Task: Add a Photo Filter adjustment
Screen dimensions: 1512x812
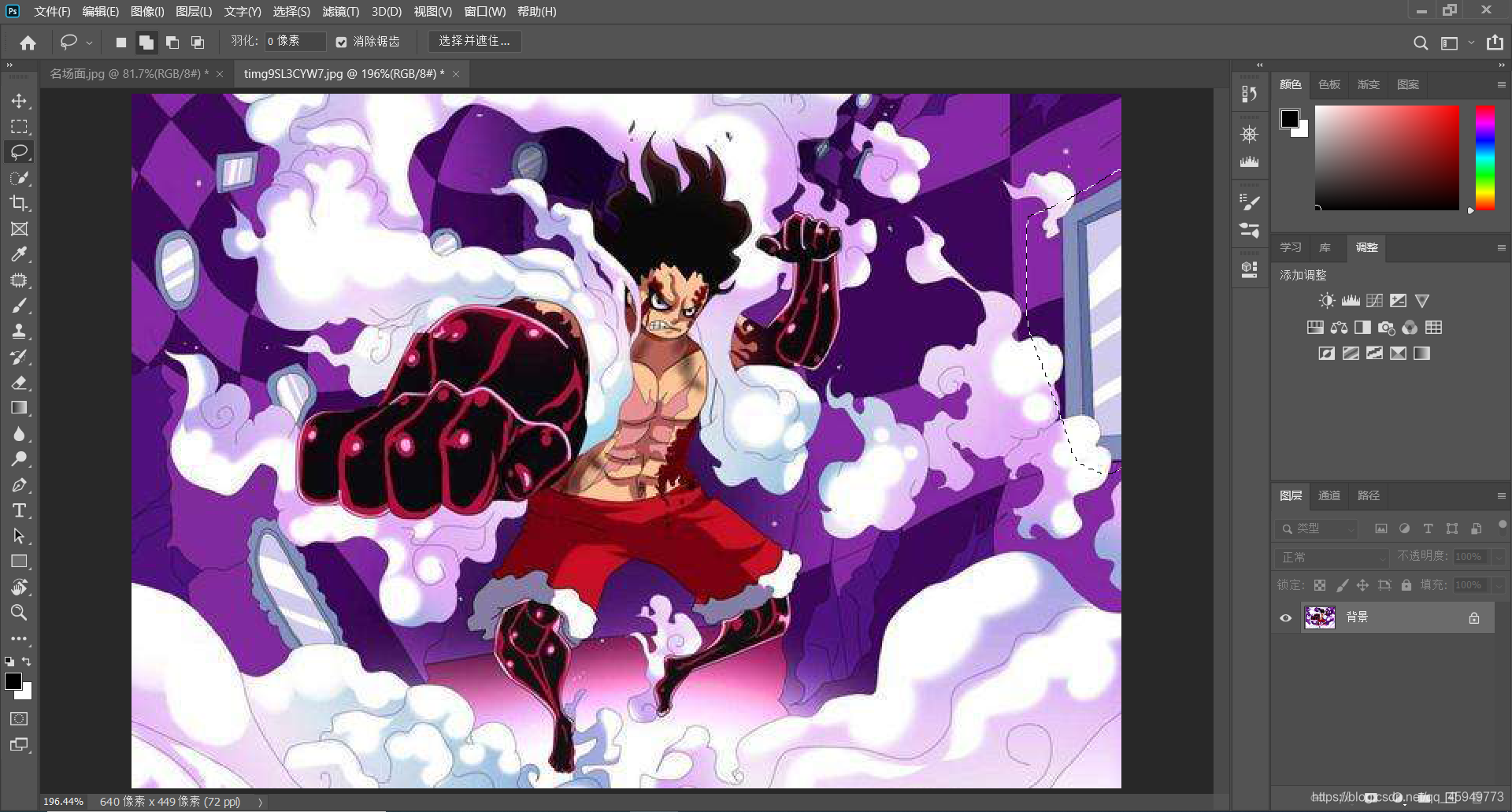Action: (1386, 328)
